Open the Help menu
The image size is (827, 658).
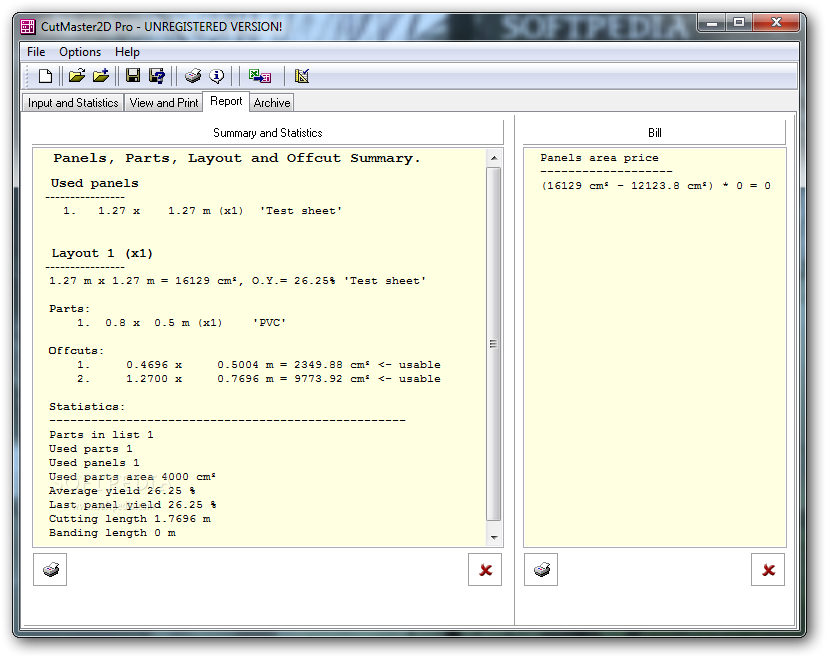[x=127, y=52]
